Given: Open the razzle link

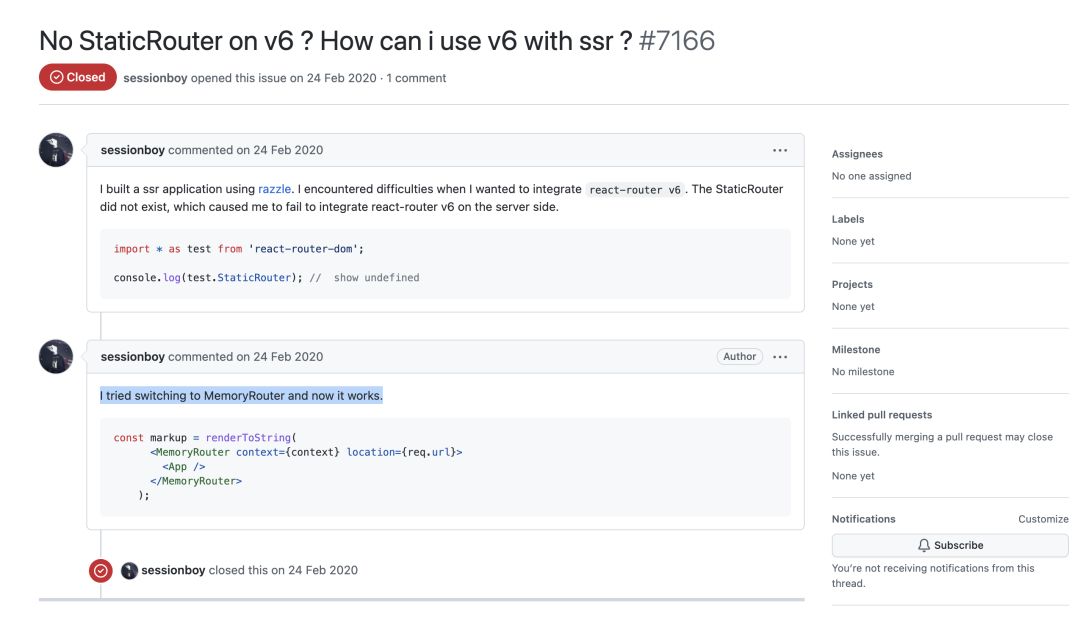Looking at the screenshot, I should tap(275, 189).
